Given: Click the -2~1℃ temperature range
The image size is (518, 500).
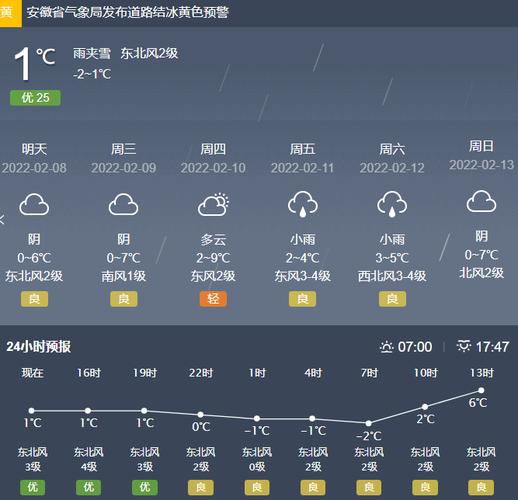Looking at the screenshot, I should [x=92, y=74].
